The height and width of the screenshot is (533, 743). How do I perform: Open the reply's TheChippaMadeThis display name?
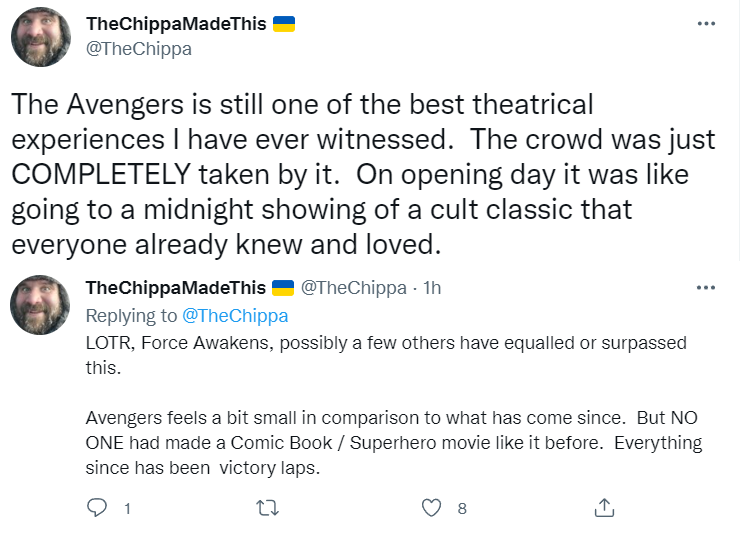point(176,288)
